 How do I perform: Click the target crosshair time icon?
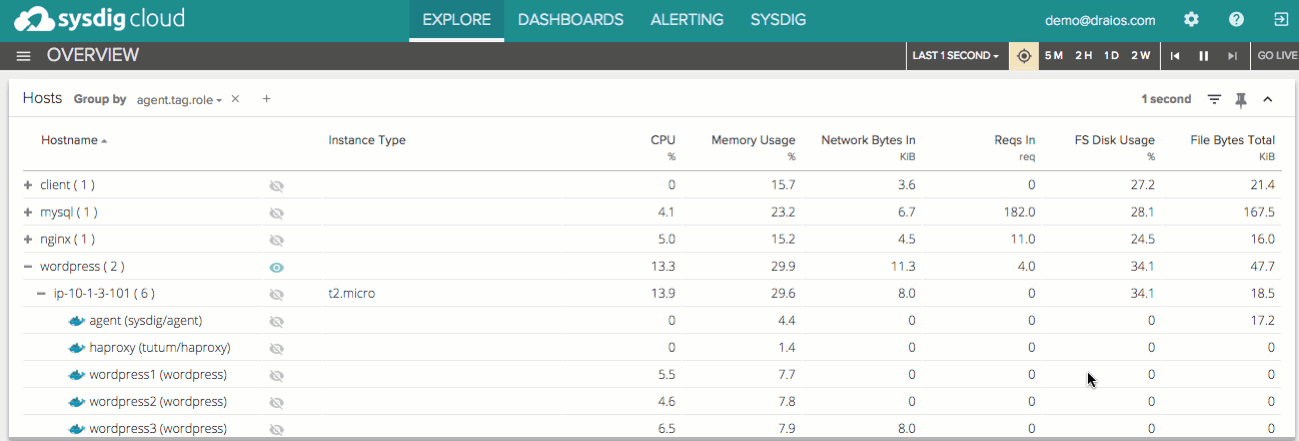(x=1023, y=56)
